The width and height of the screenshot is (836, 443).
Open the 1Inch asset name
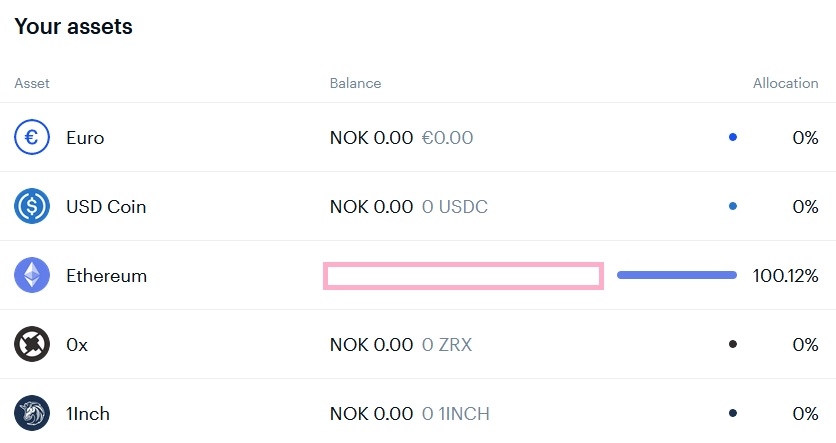pyautogui.click(x=87, y=413)
